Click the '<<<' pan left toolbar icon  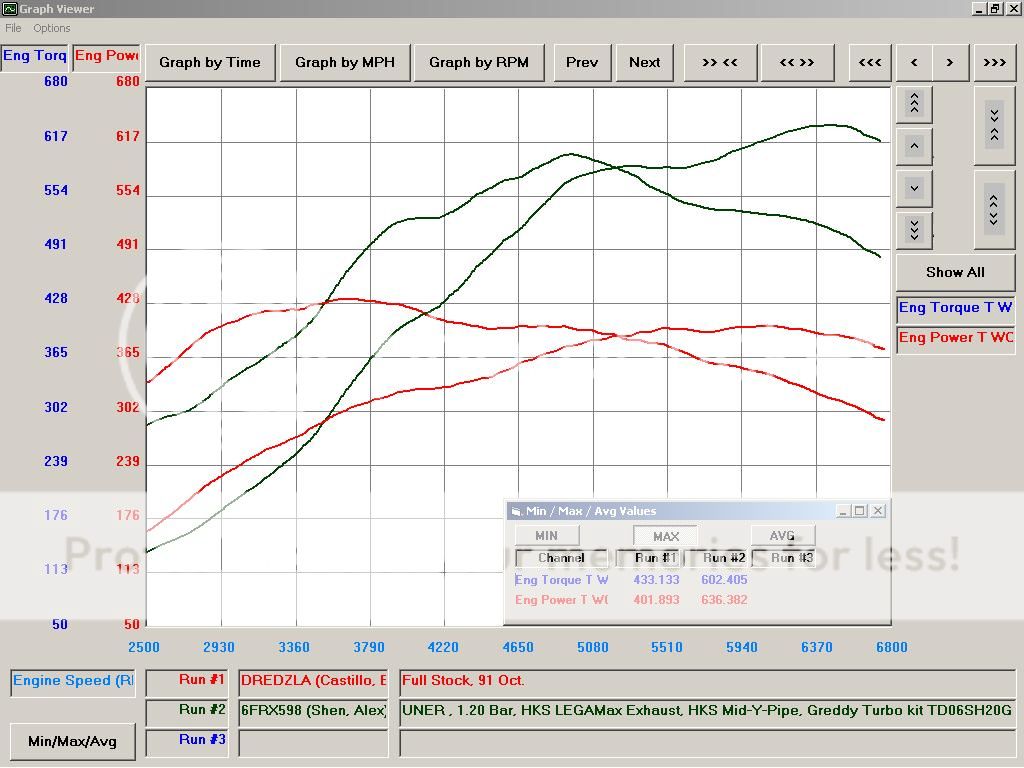point(869,62)
